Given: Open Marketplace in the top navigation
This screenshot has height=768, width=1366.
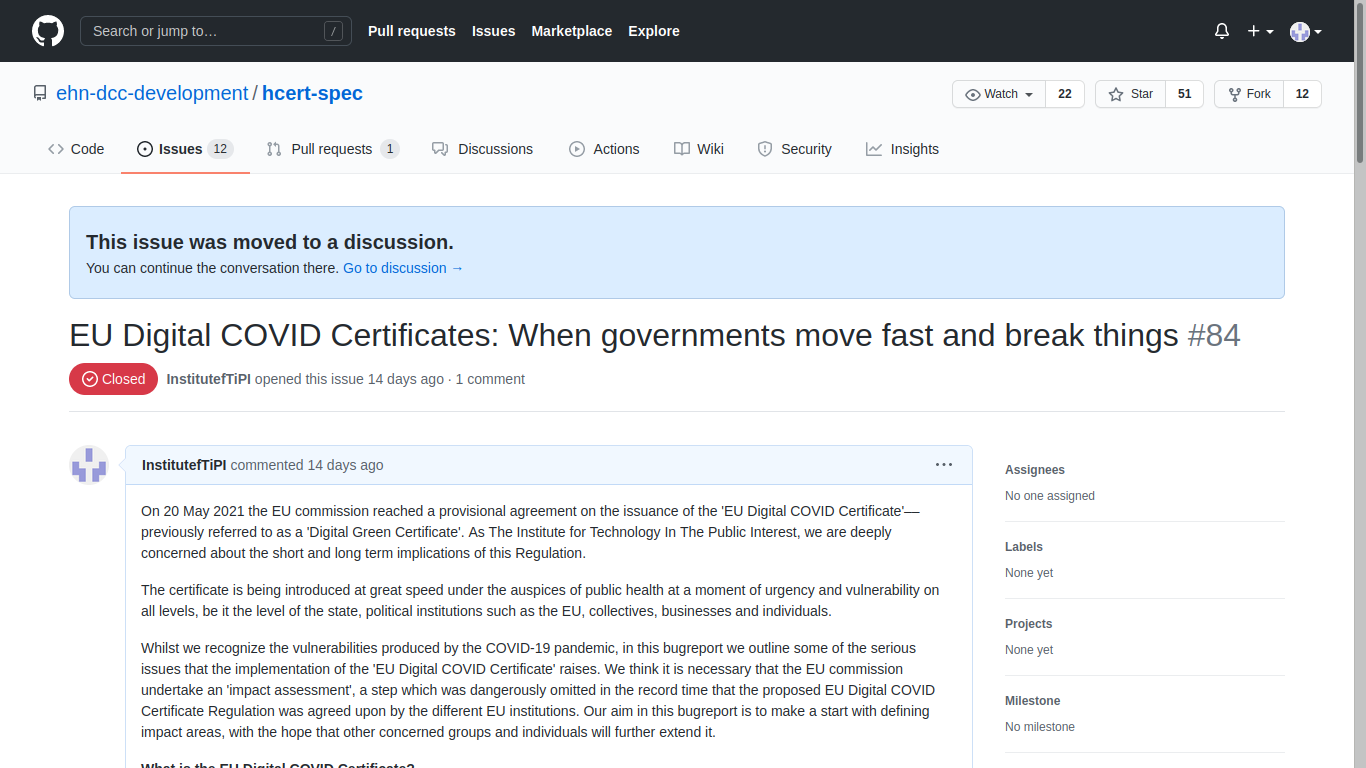Looking at the screenshot, I should click(571, 31).
